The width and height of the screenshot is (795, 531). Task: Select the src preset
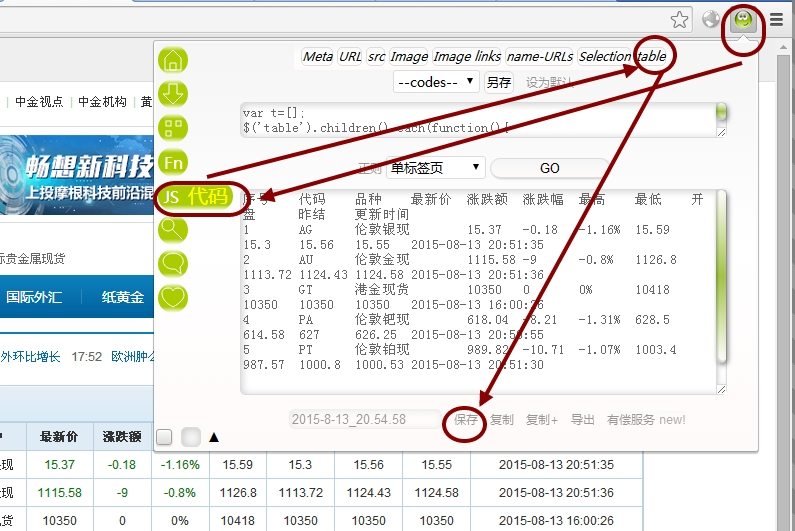(x=376, y=56)
